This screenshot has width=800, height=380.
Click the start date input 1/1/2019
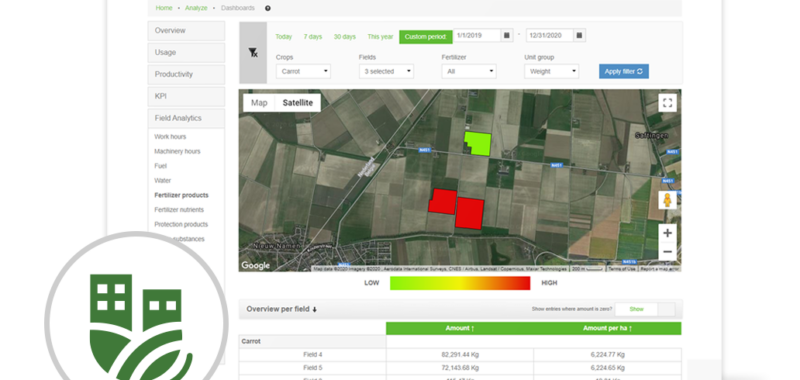click(477, 35)
